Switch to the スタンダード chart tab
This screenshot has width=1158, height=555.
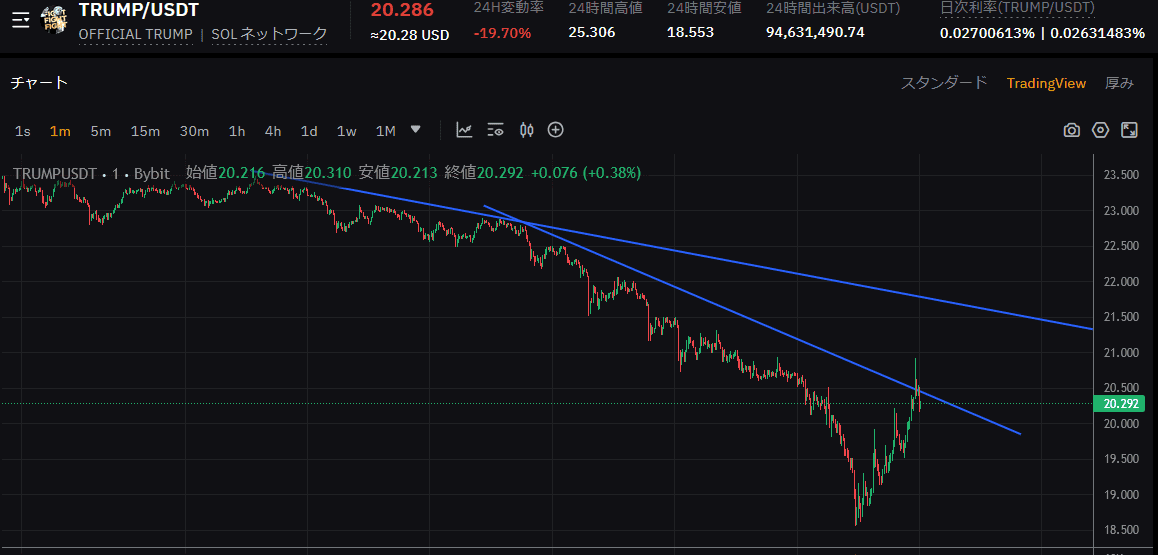[x=944, y=83]
